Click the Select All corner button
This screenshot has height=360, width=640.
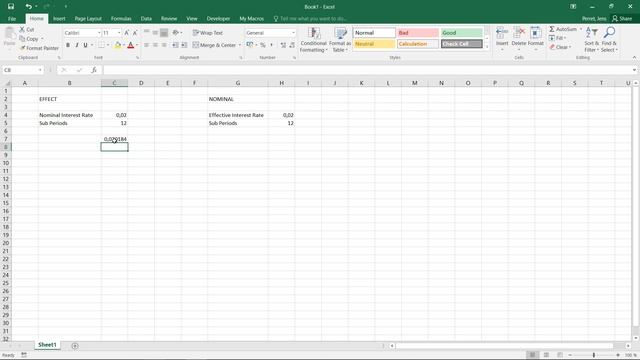pyautogui.click(x=6, y=83)
